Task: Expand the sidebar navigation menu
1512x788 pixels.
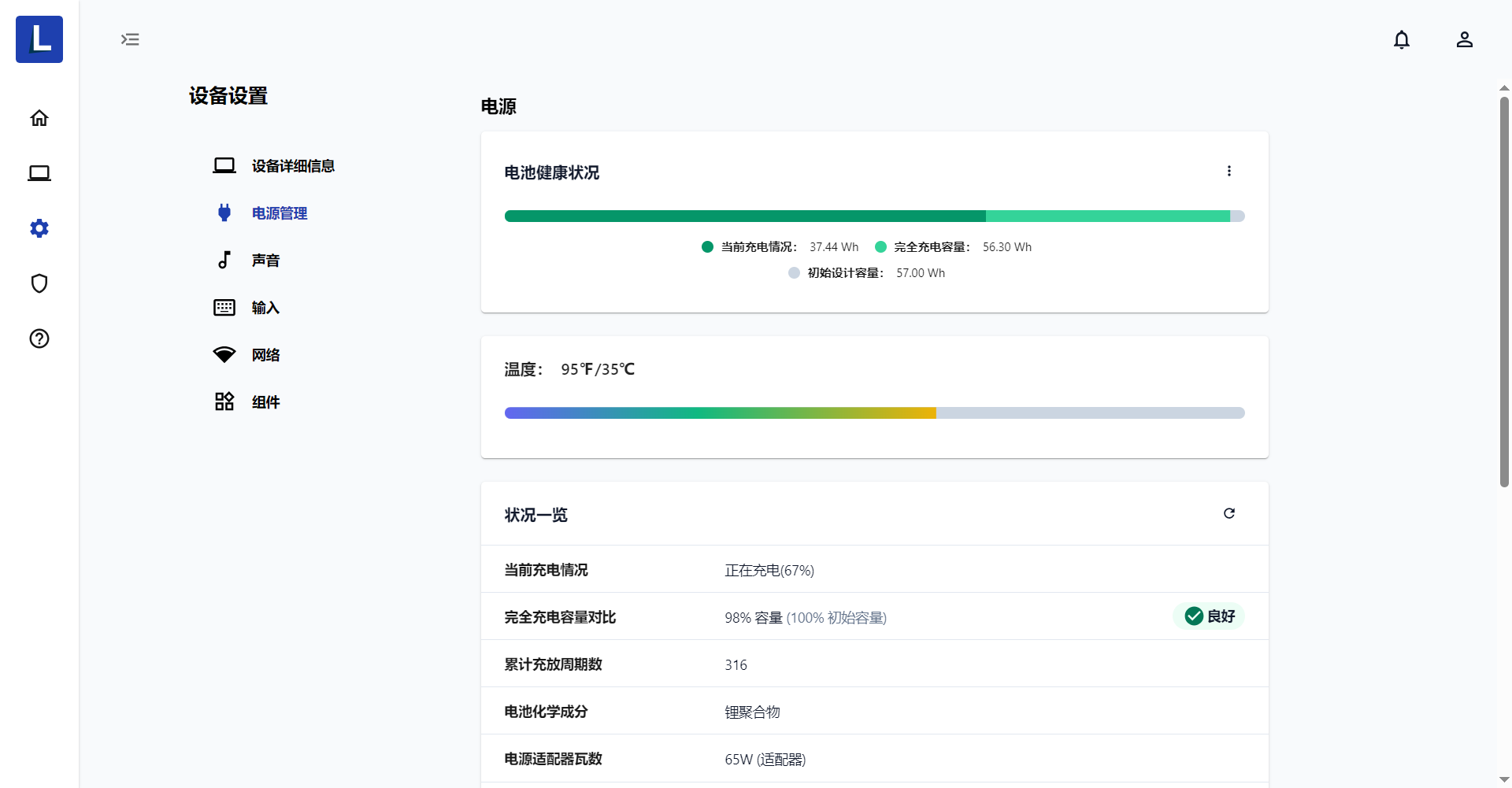Action: point(130,39)
